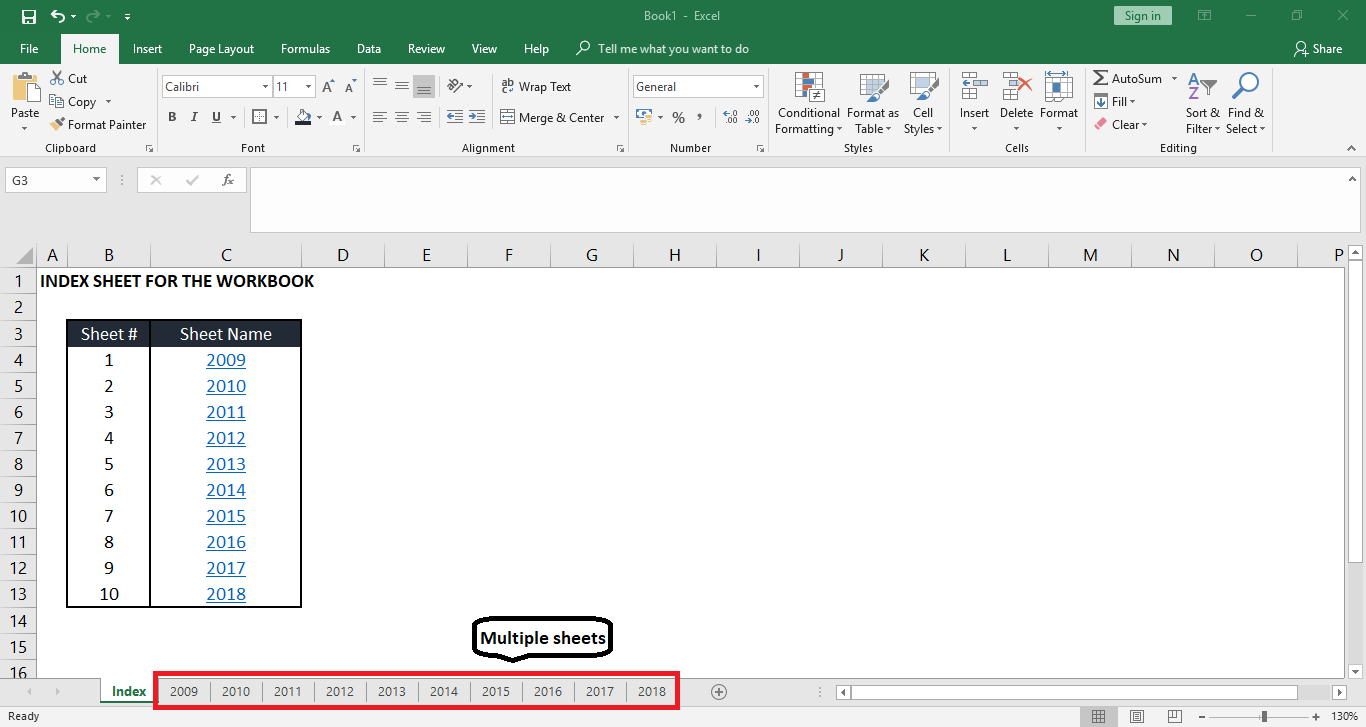This screenshot has width=1366, height=727.
Task: Open the File menu
Action: (29, 49)
